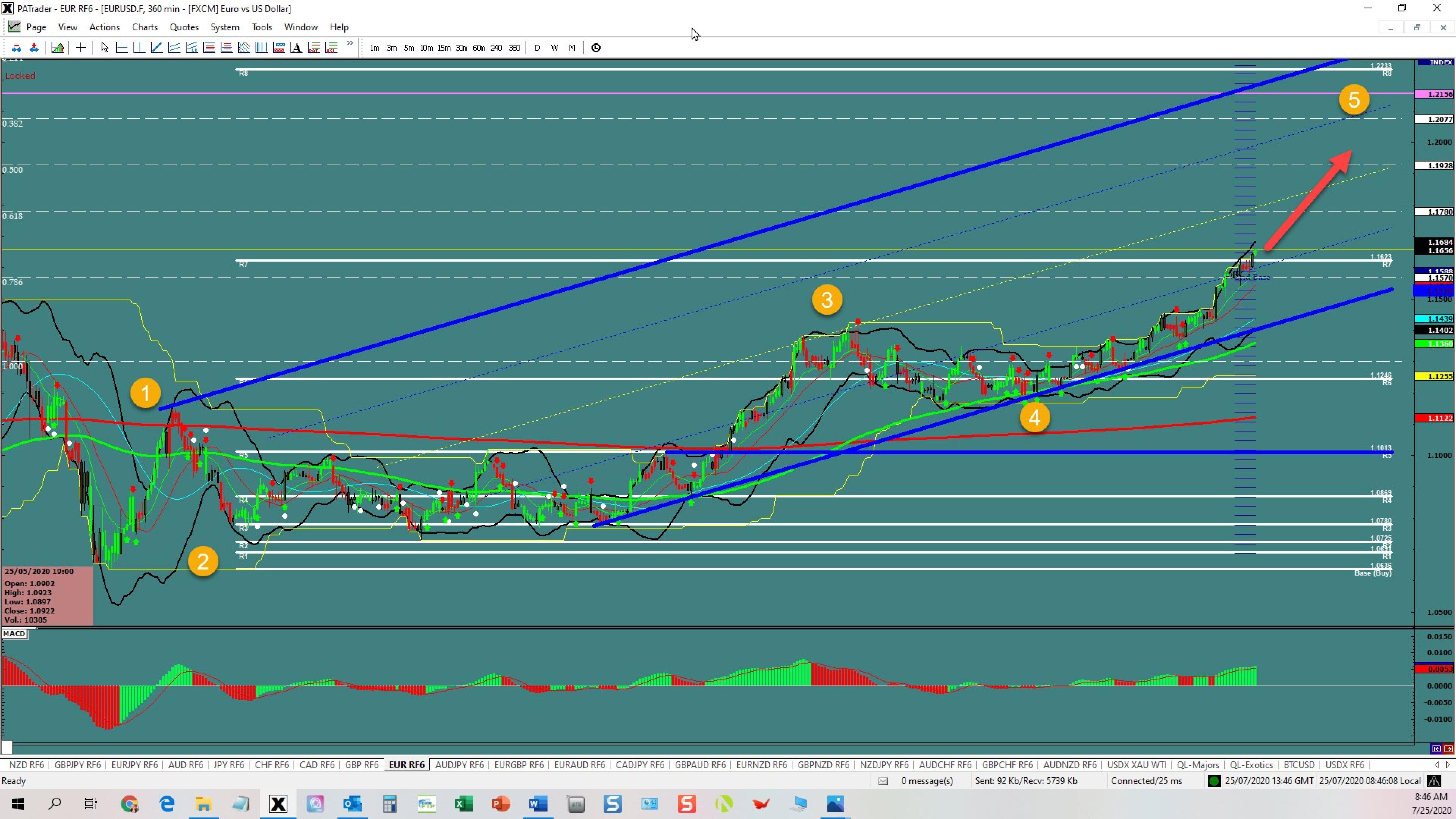
Task: Click the green connection status indicator
Action: pyautogui.click(x=1214, y=781)
